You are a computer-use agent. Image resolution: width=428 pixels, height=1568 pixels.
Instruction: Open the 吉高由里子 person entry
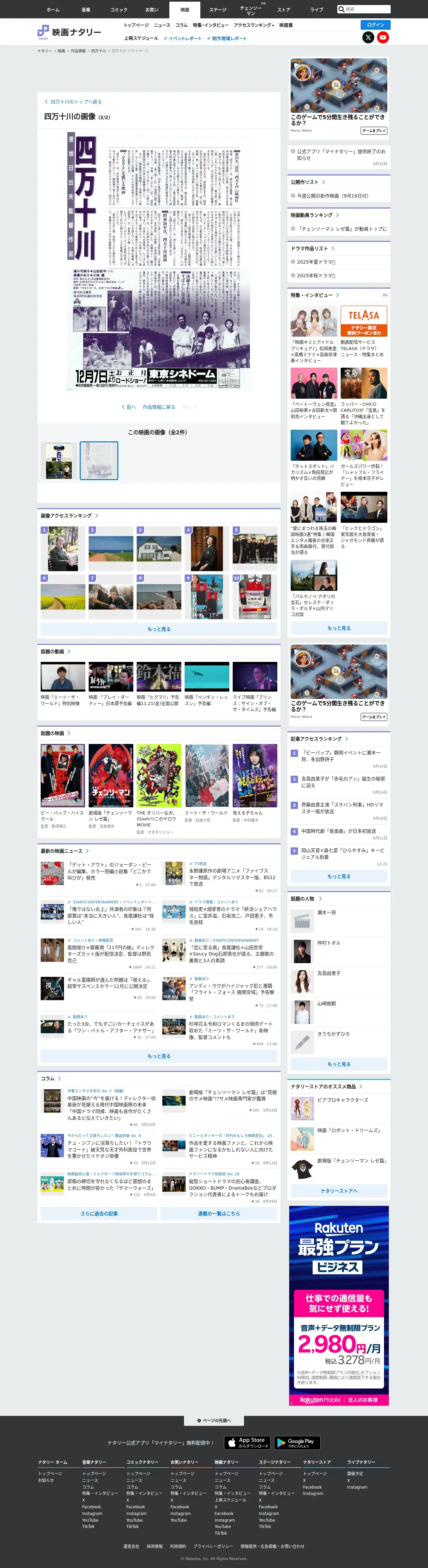point(339,981)
